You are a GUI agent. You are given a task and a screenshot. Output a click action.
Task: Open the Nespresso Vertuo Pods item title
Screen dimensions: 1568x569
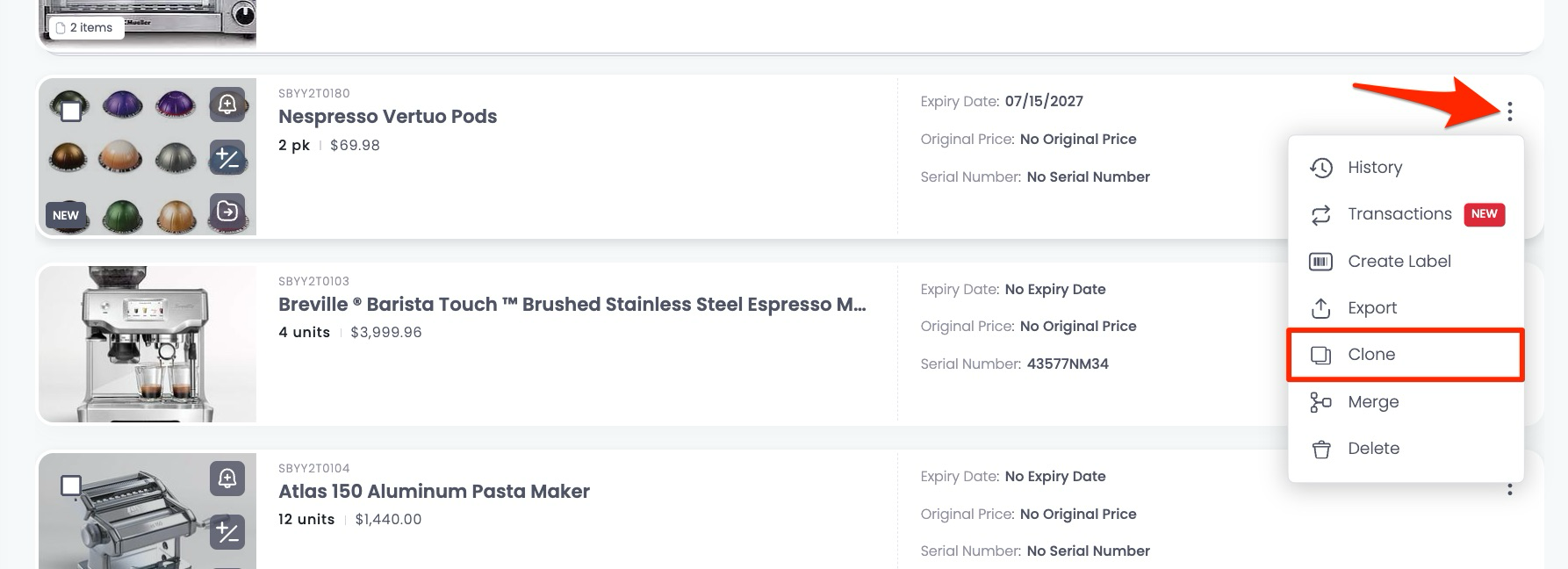(387, 117)
